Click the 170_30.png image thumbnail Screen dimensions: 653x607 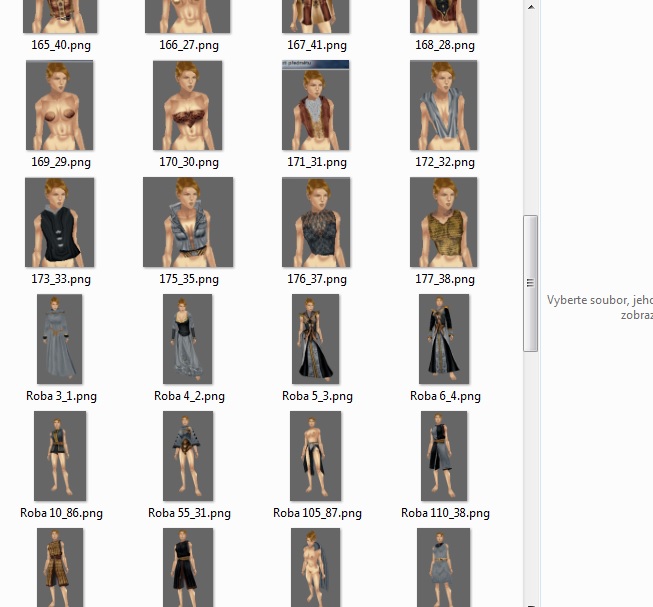(x=188, y=105)
